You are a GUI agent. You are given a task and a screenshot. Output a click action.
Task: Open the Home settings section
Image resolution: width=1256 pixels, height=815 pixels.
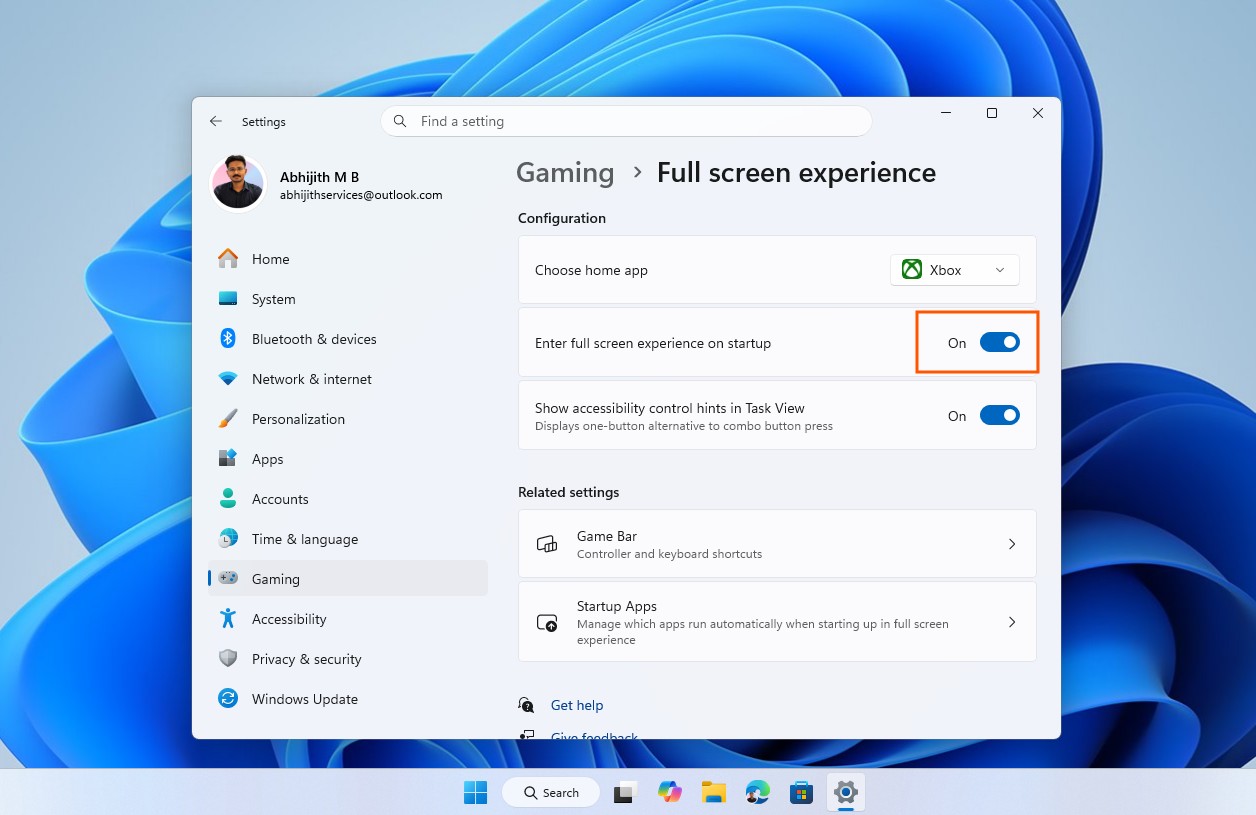tap(270, 258)
